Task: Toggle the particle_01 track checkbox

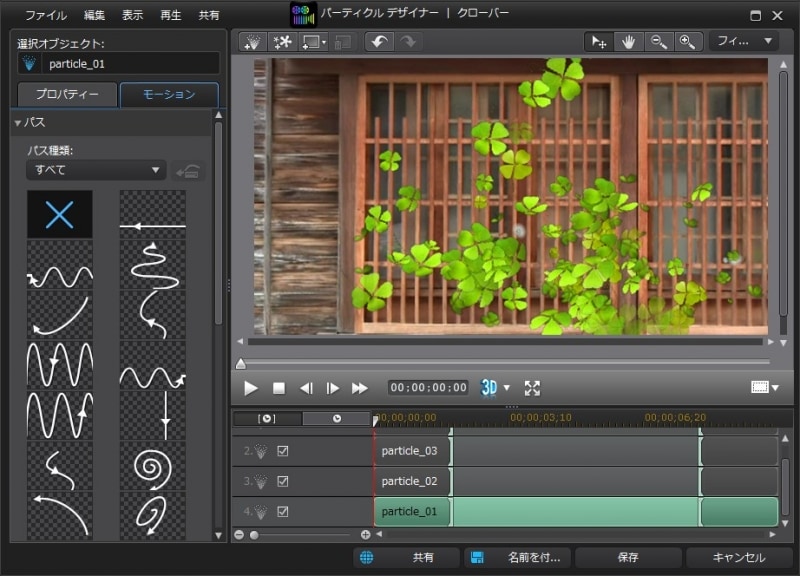Action: click(283, 511)
